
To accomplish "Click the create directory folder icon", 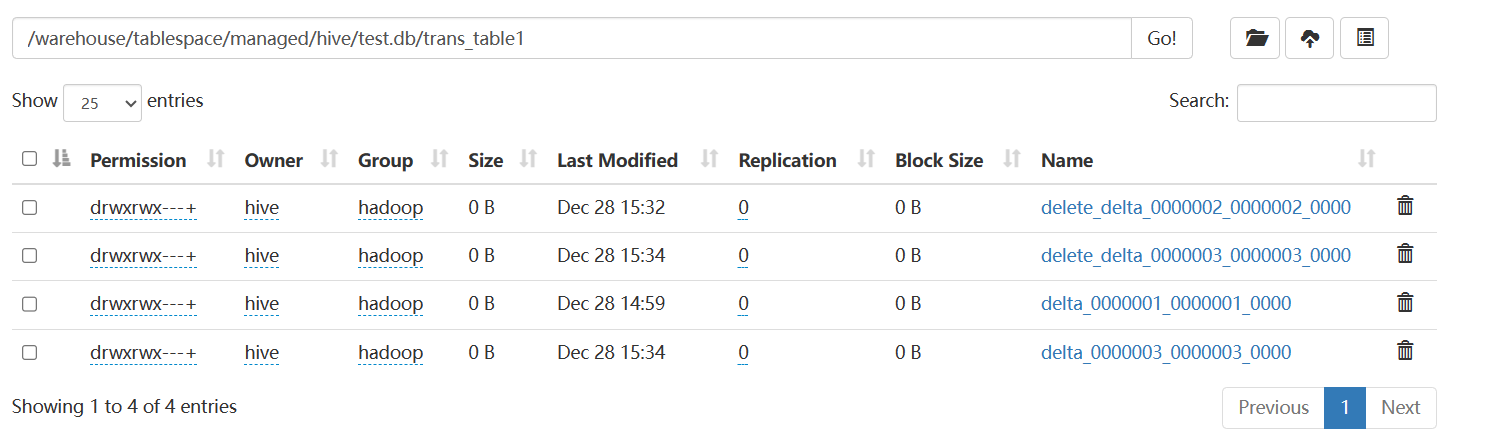I will click(x=1255, y=38).
